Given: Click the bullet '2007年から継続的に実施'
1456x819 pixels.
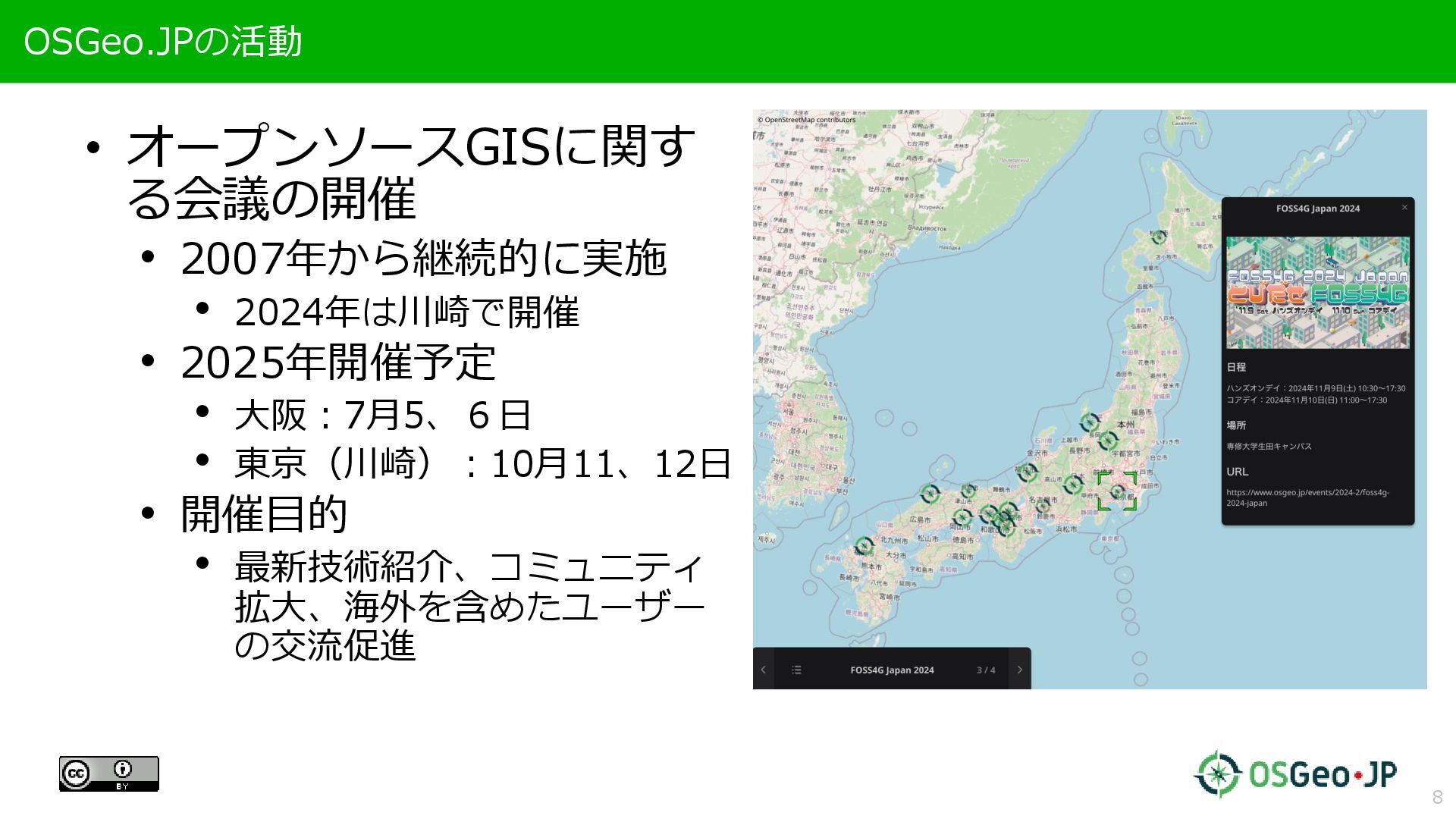Looking at the screenshot, I should tap(423, 259).
